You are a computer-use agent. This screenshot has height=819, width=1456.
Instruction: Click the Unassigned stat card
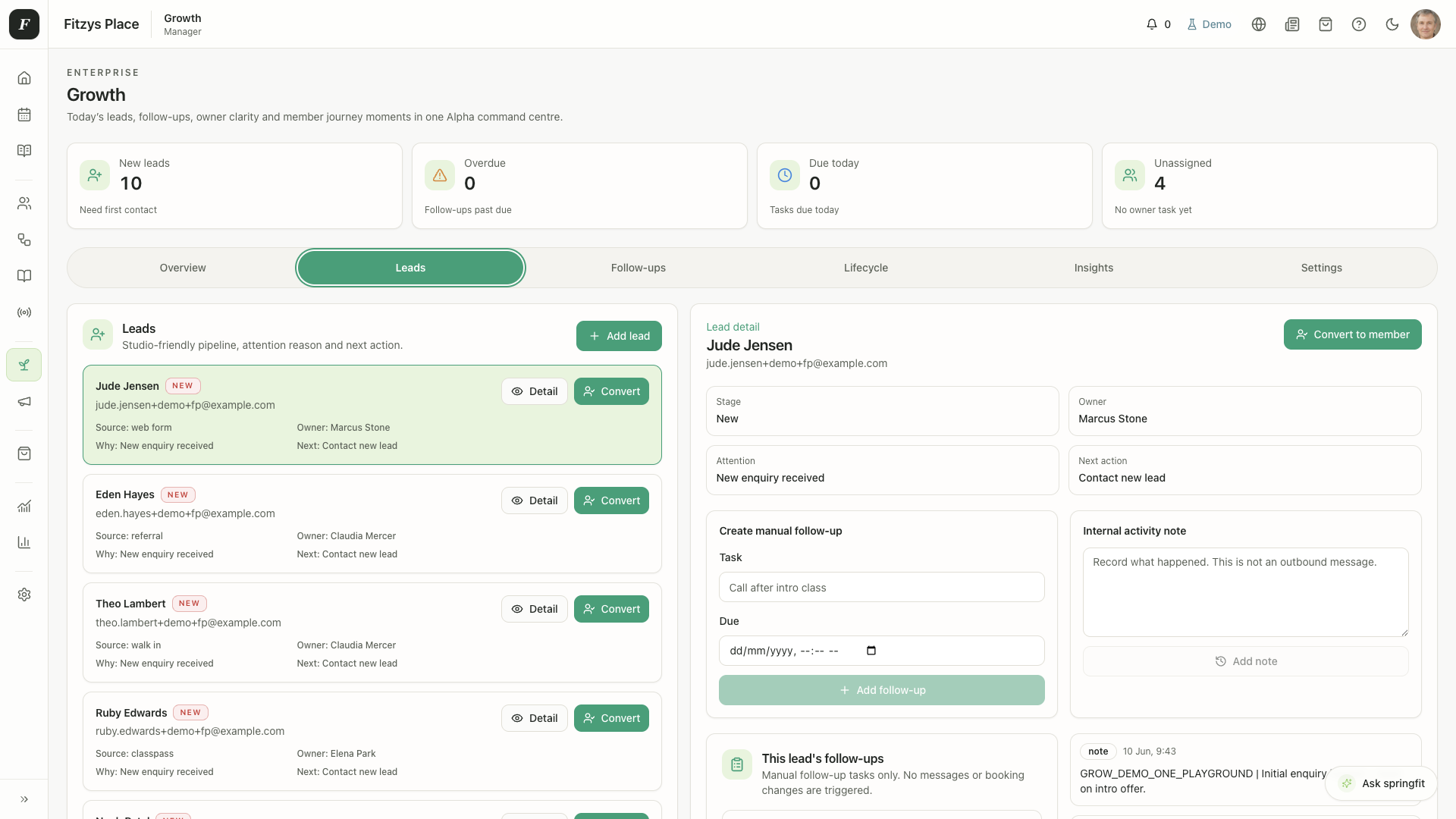(x=1269, y=186)
